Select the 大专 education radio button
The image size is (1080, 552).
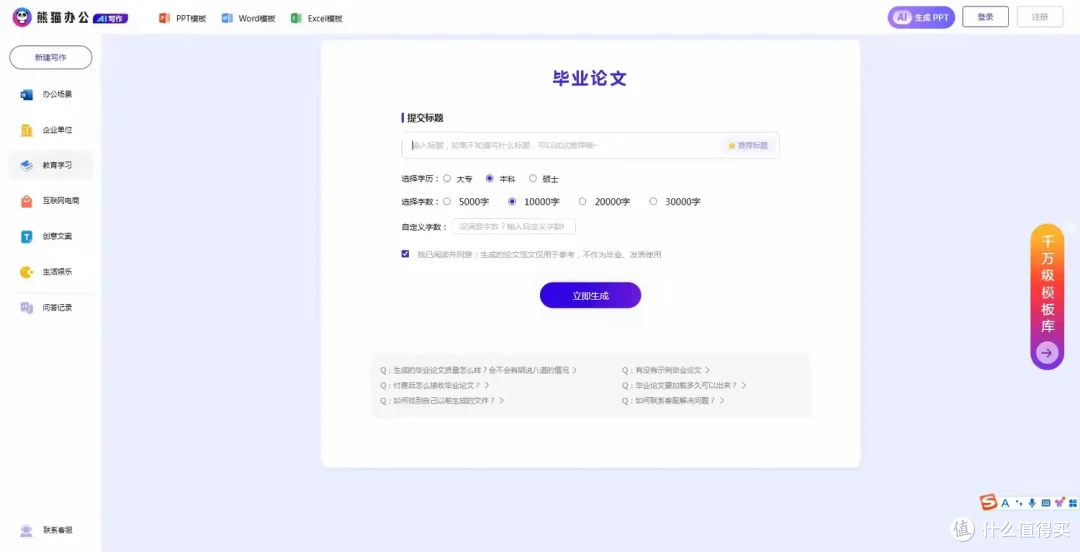click(x=446, y=178)
